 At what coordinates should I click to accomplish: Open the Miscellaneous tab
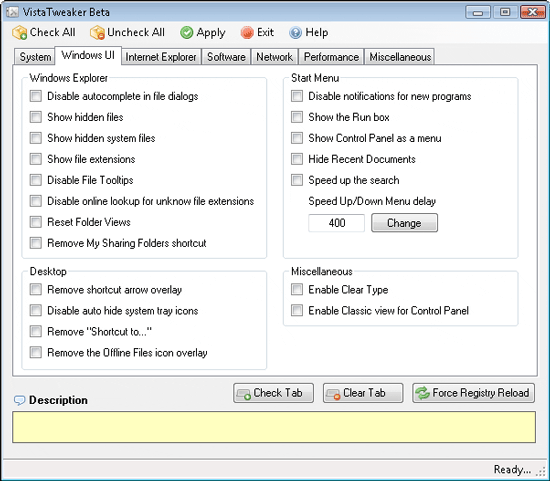tap(400, 57)
